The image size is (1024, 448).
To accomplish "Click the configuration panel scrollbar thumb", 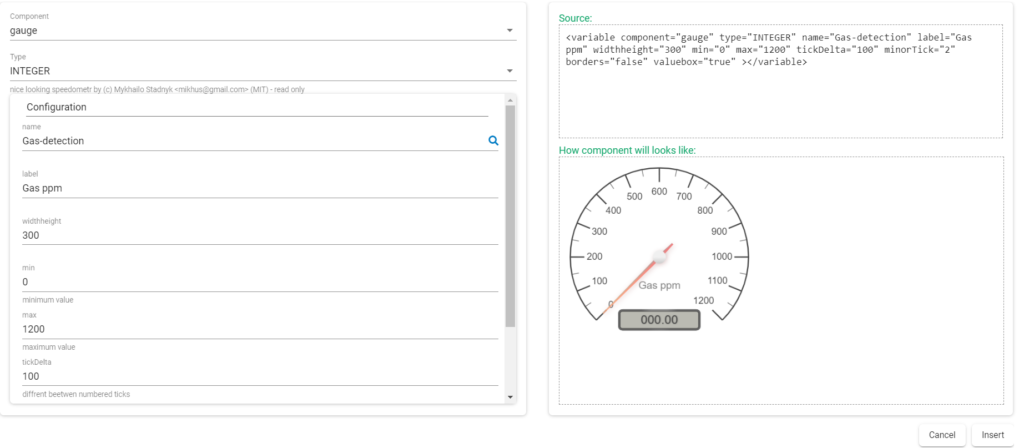I will tap(510, 215).
